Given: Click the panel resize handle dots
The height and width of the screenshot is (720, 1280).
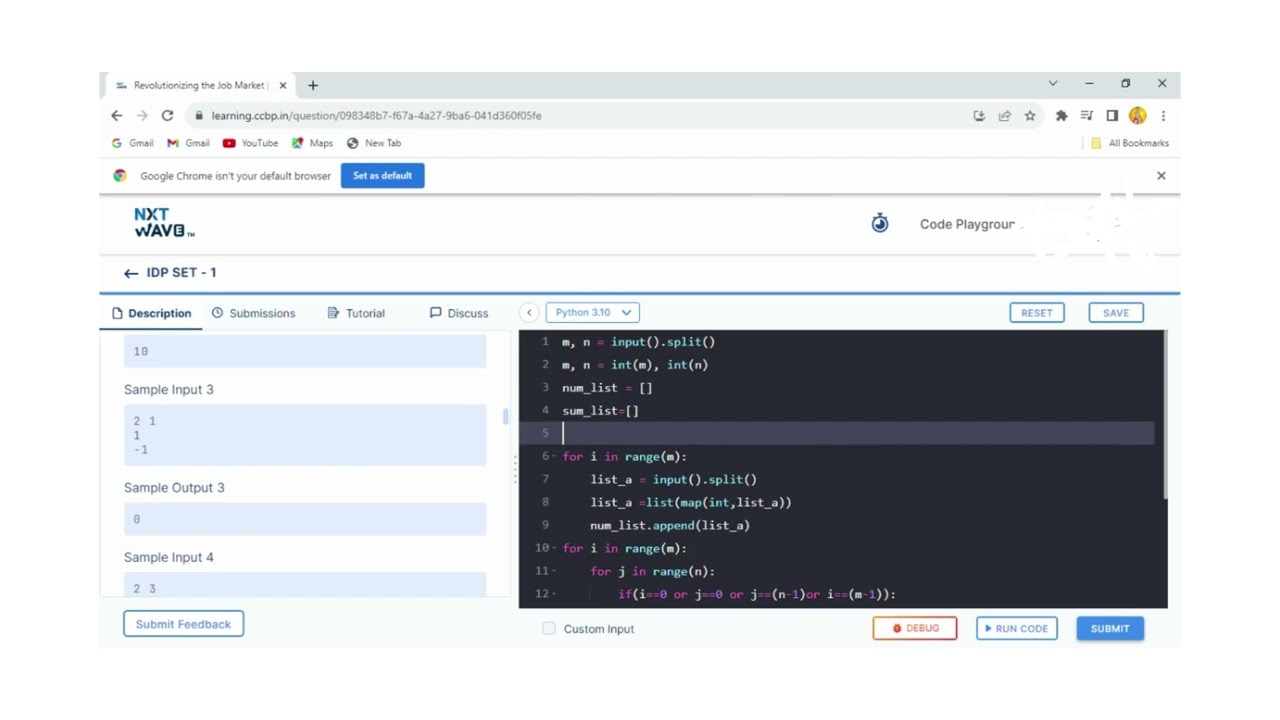Looking at the screenshot, I should click(515, 468).
